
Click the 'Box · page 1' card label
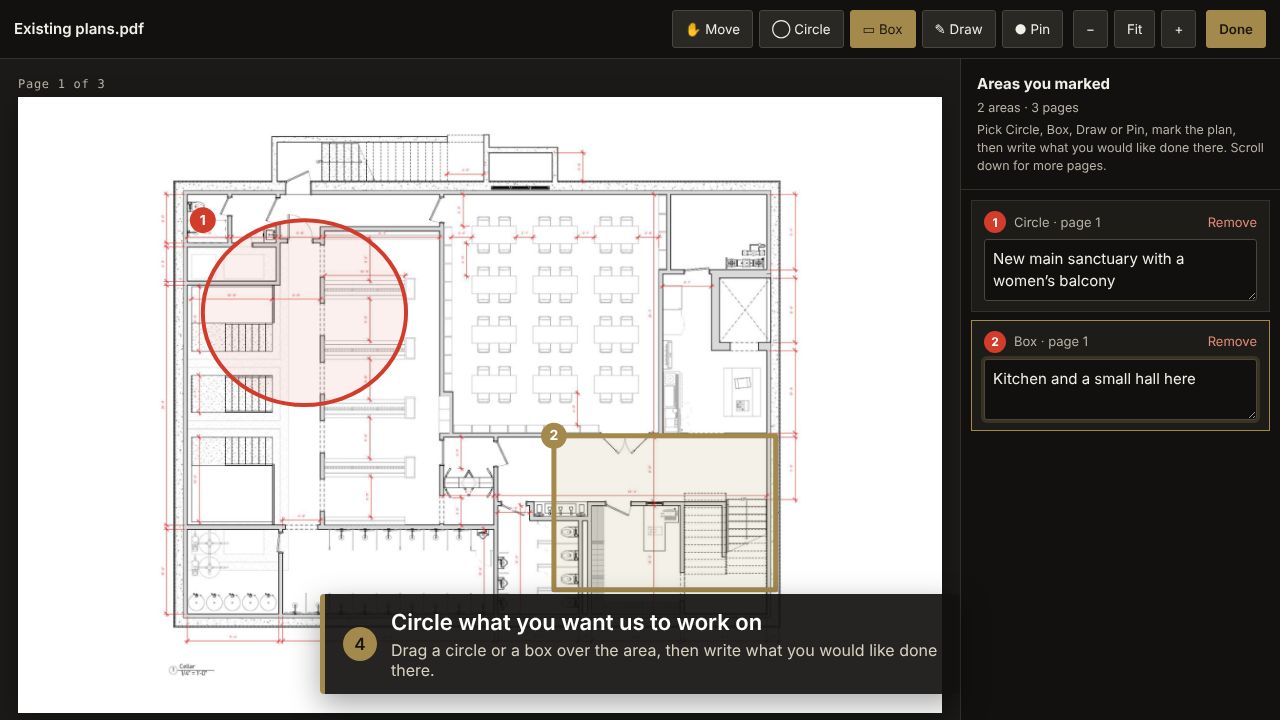(1051, 341)
